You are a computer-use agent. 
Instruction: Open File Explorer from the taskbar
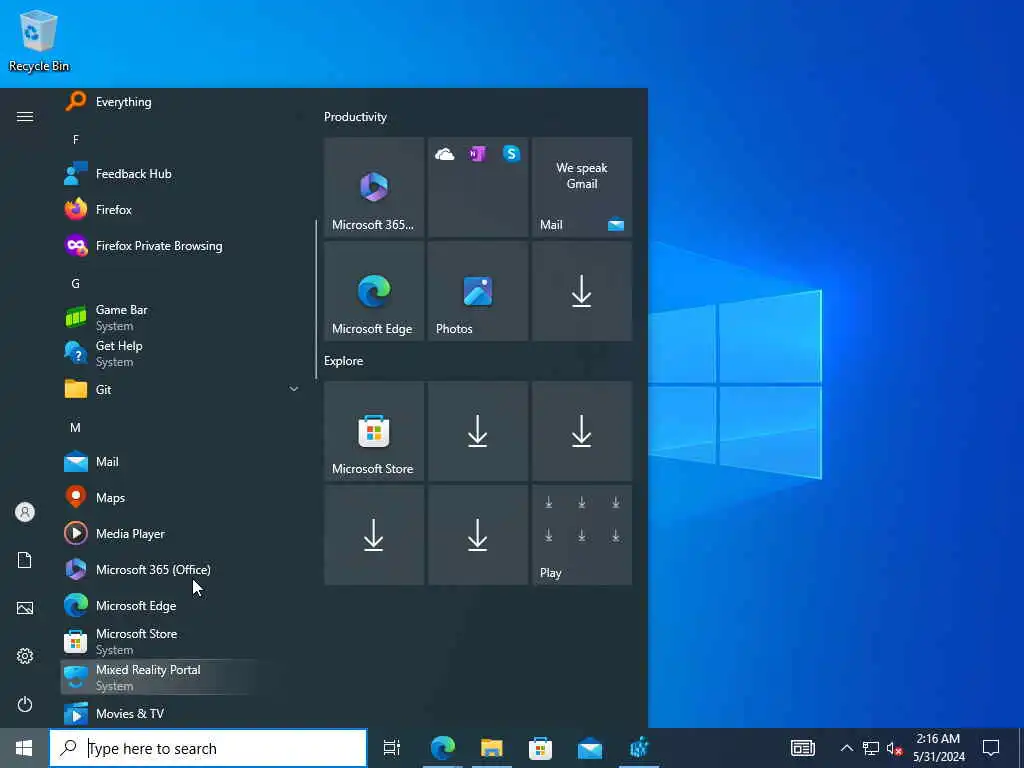492,748
